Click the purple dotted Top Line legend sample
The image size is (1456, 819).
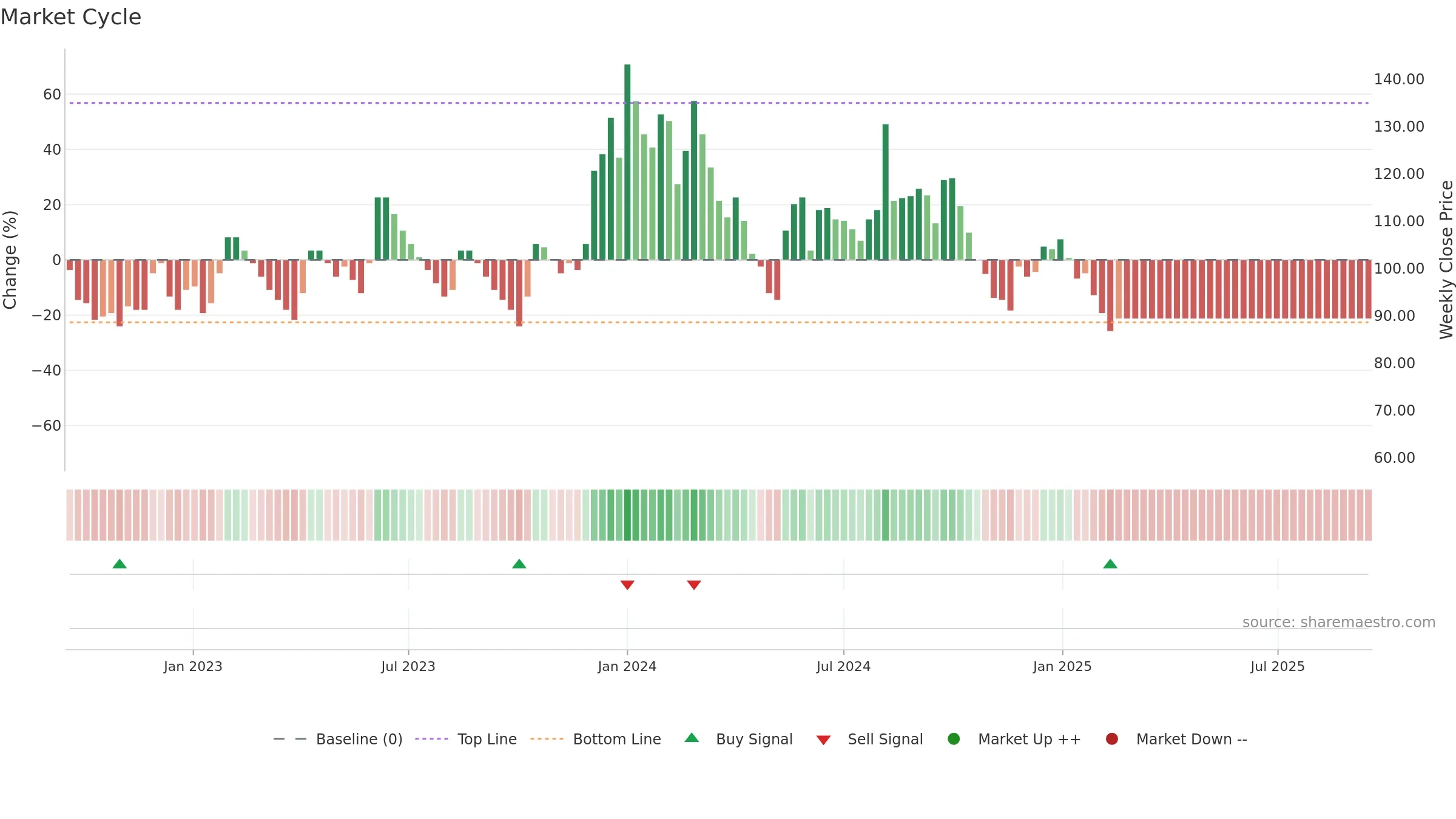pyautogui.click(x=431, y=739)
